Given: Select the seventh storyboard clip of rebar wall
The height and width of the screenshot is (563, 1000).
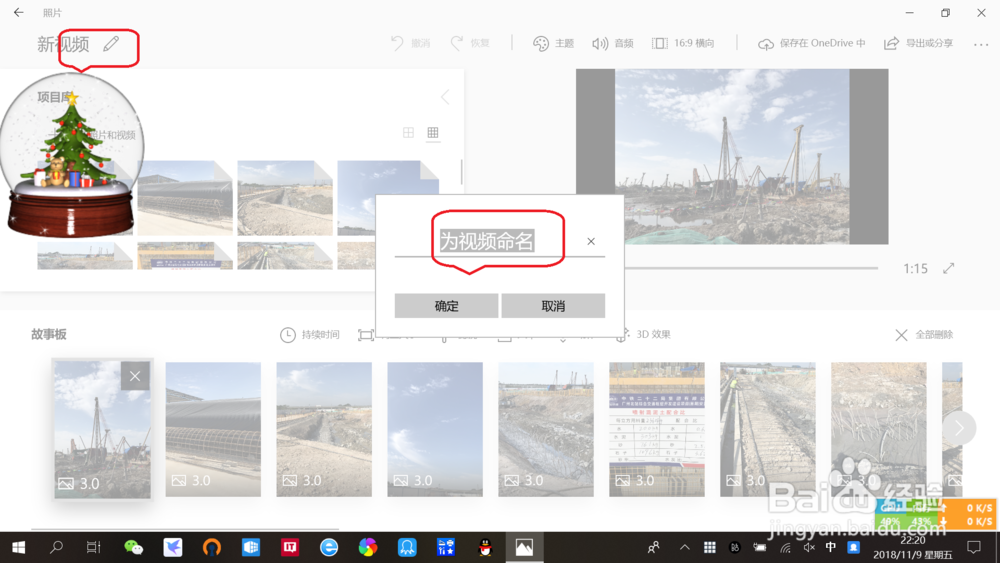Looking at the screenshot, I should (x=768, y=430).
